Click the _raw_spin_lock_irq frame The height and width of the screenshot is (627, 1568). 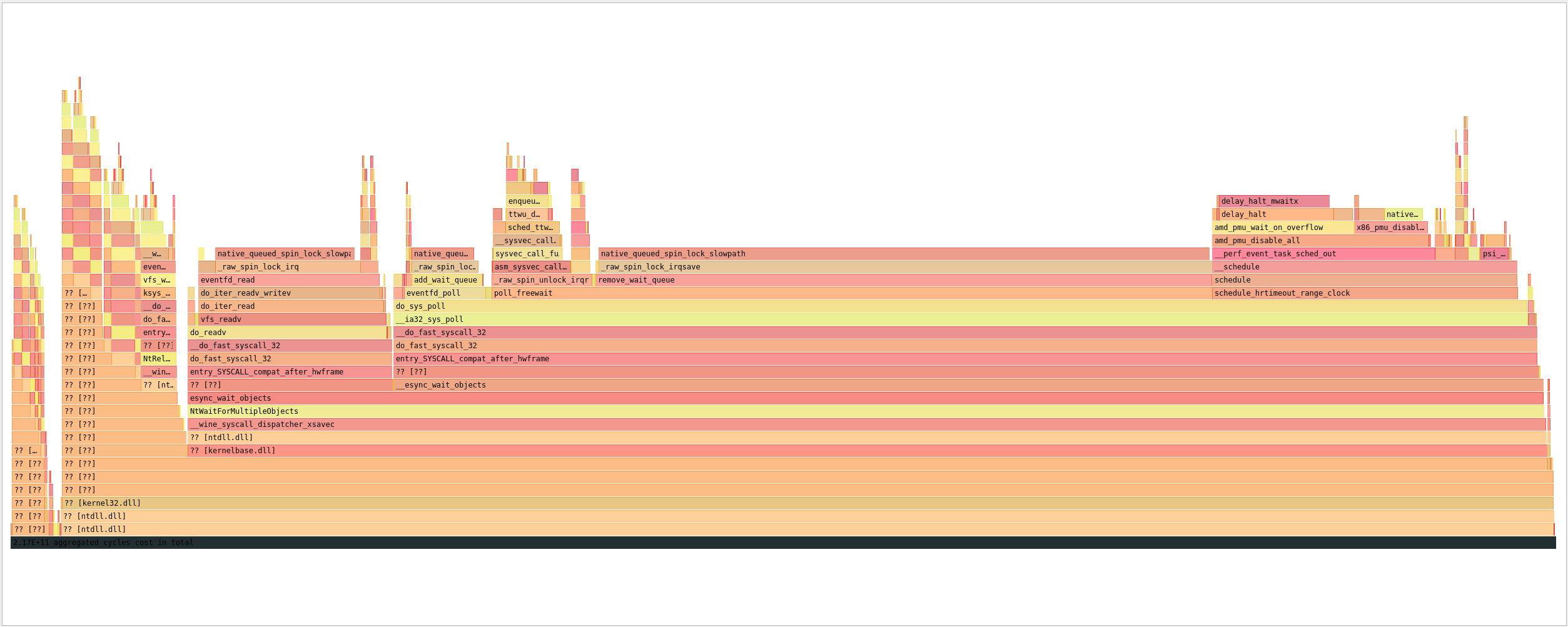[x=288, y=267]
